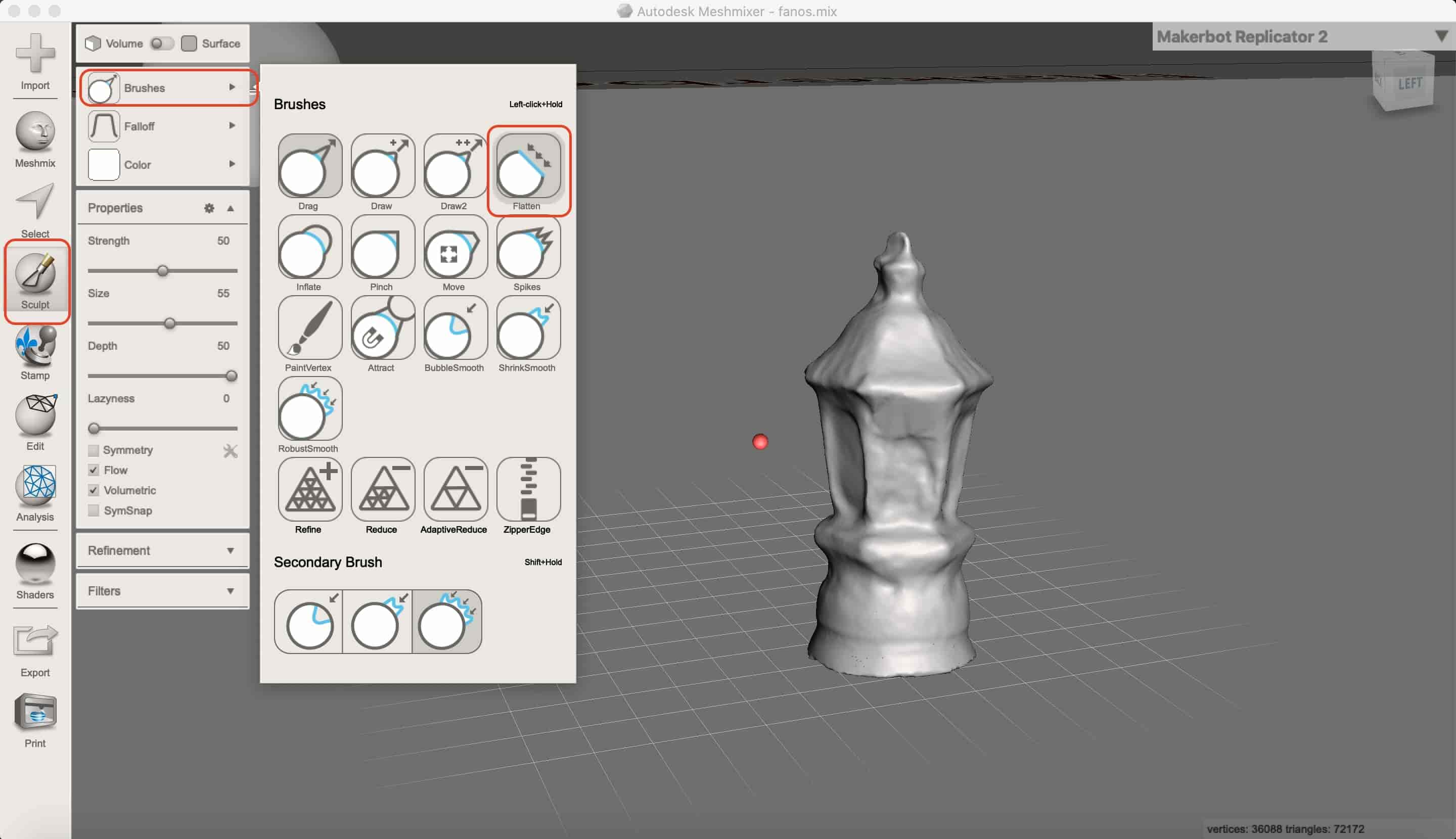This screenshot has width=1456, height=839.
Task: Open the Meshmix library
Action: pyautogui.click(x=35, y=140)
